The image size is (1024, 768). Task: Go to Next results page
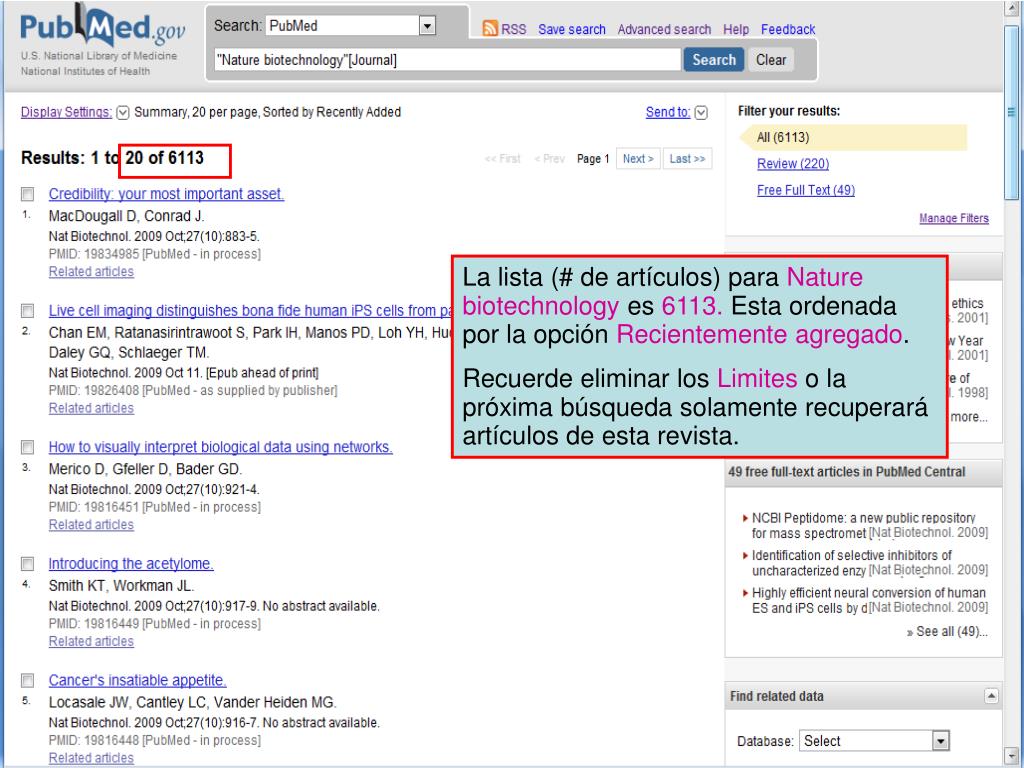tap(638, 159)
